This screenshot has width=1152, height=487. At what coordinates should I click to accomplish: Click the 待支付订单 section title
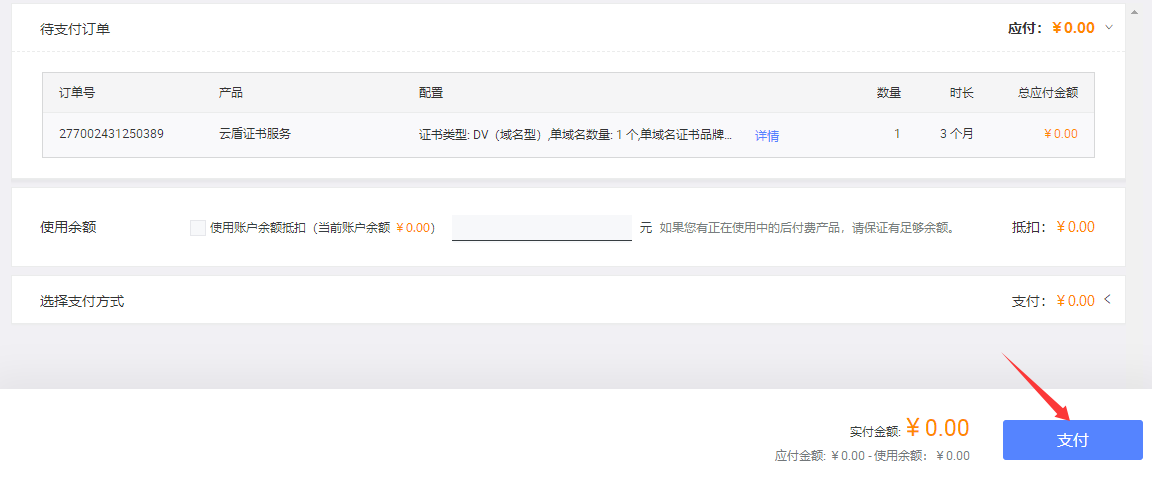click(75, 29)
